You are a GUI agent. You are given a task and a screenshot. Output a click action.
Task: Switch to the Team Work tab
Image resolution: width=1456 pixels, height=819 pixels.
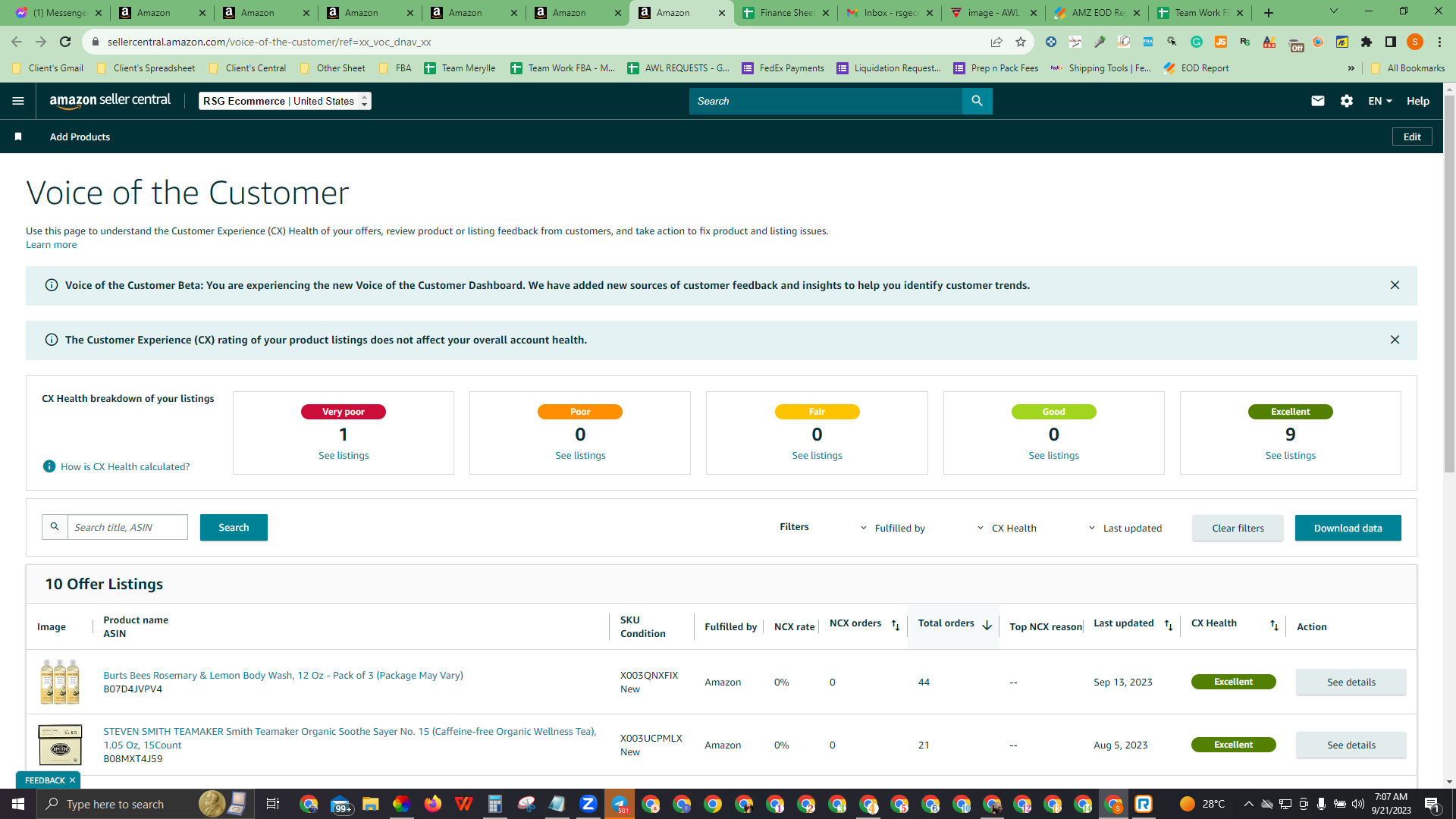tap(1202, 13)
